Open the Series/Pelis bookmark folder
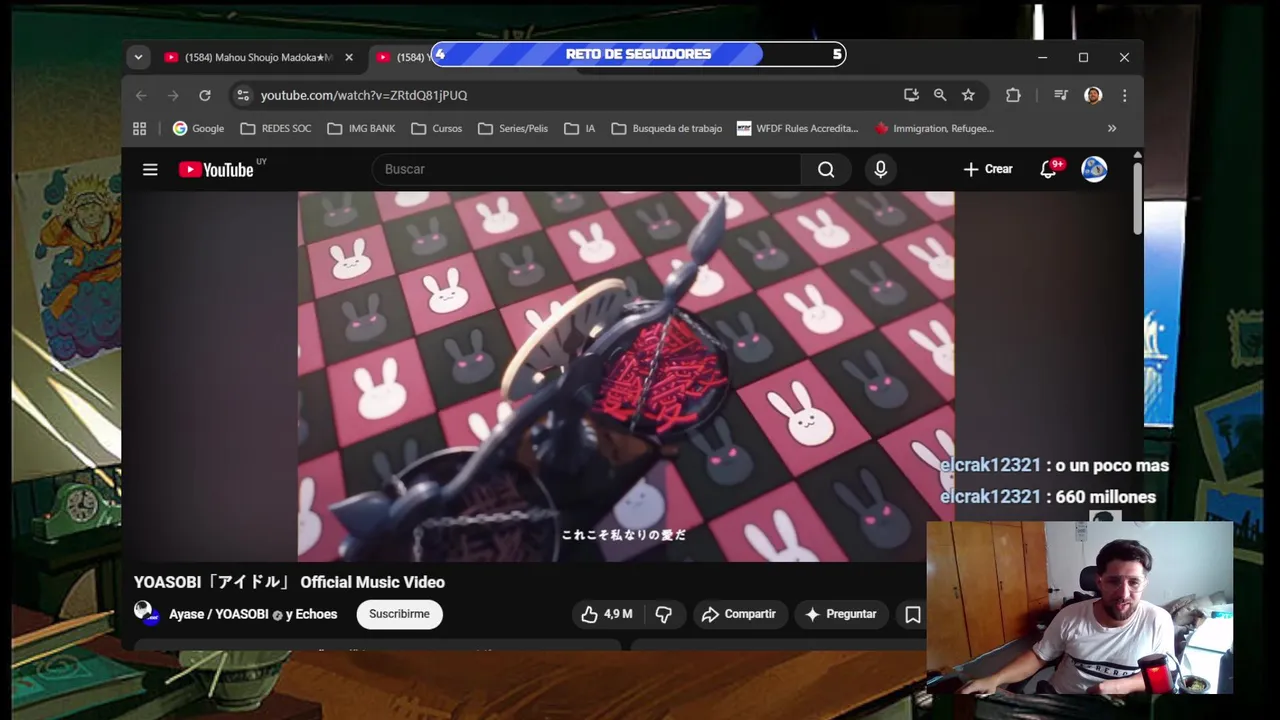The width and height of the screenshot is (1280, 720). [x=513, y=128]
